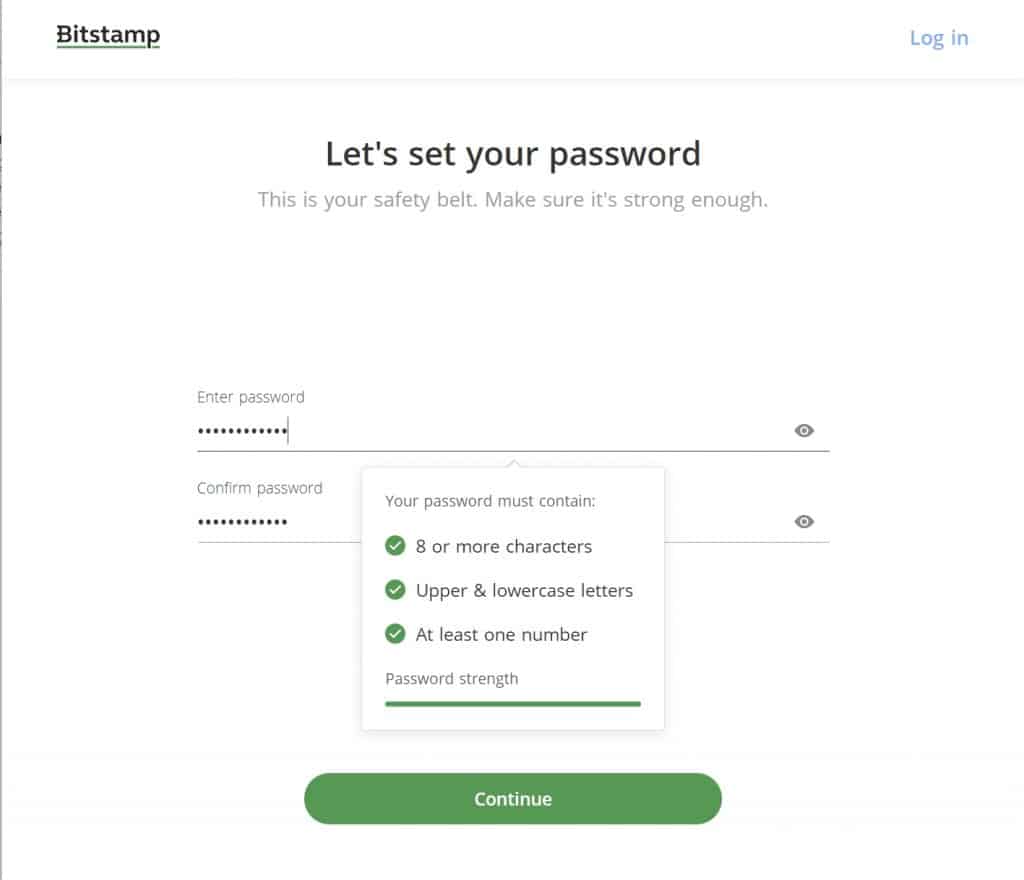Screen dimensions: 1024x880
Task: Click the checkmark beside 'At least one number'
Action: point(395,634)
